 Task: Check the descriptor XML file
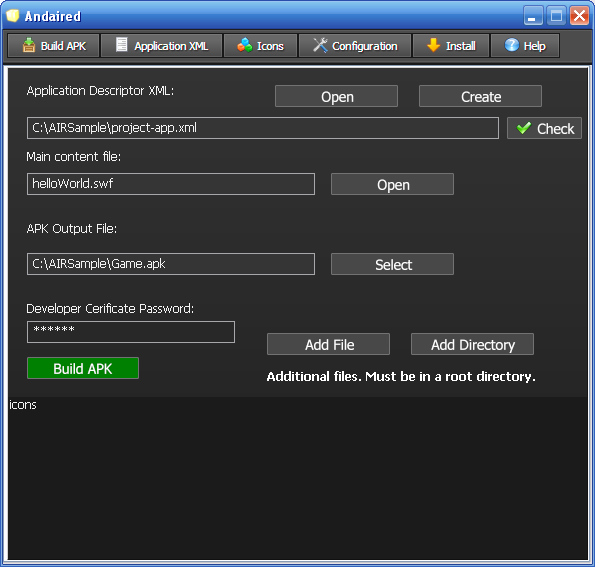(545, 128)
